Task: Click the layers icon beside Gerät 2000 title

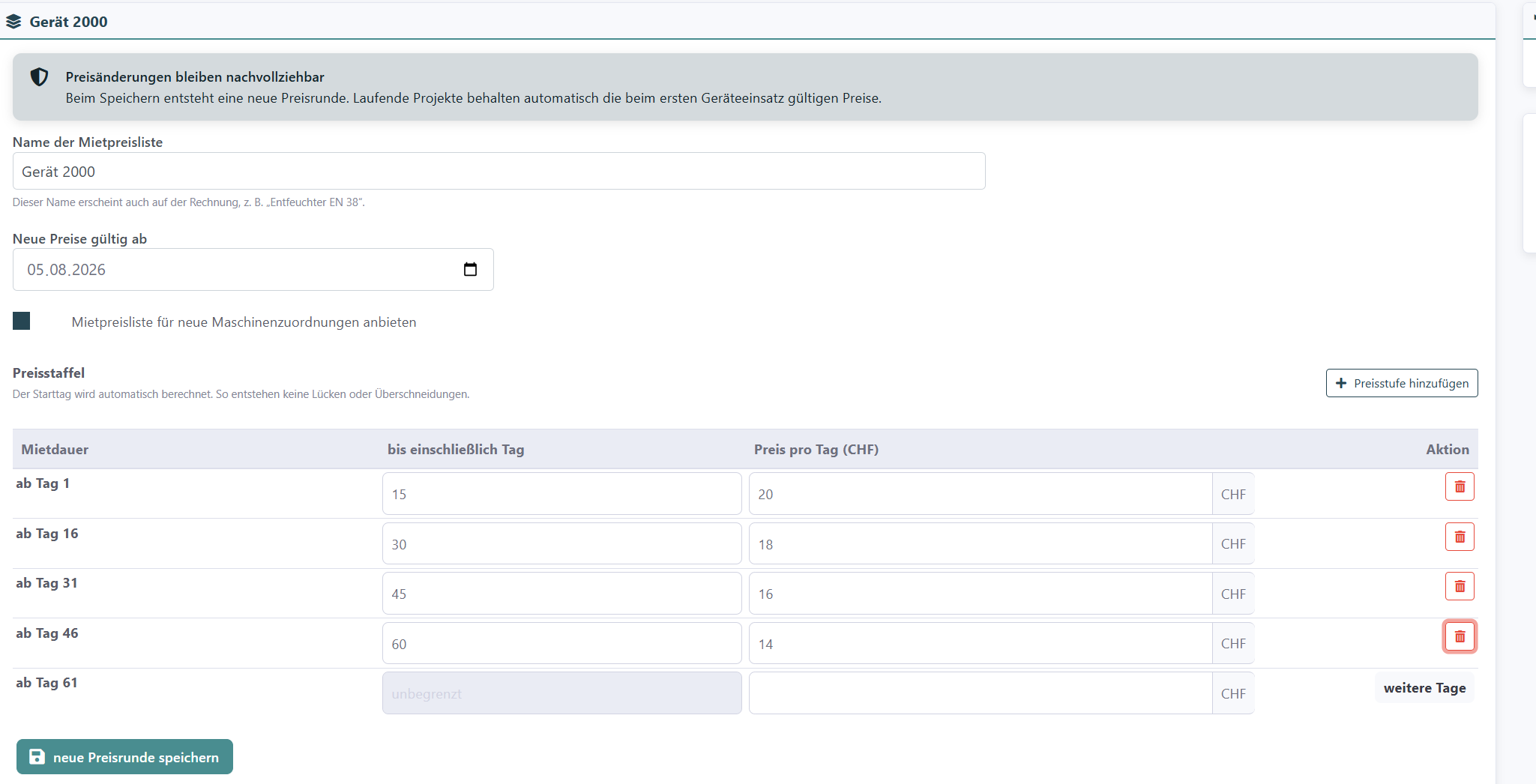Action: 13,22
